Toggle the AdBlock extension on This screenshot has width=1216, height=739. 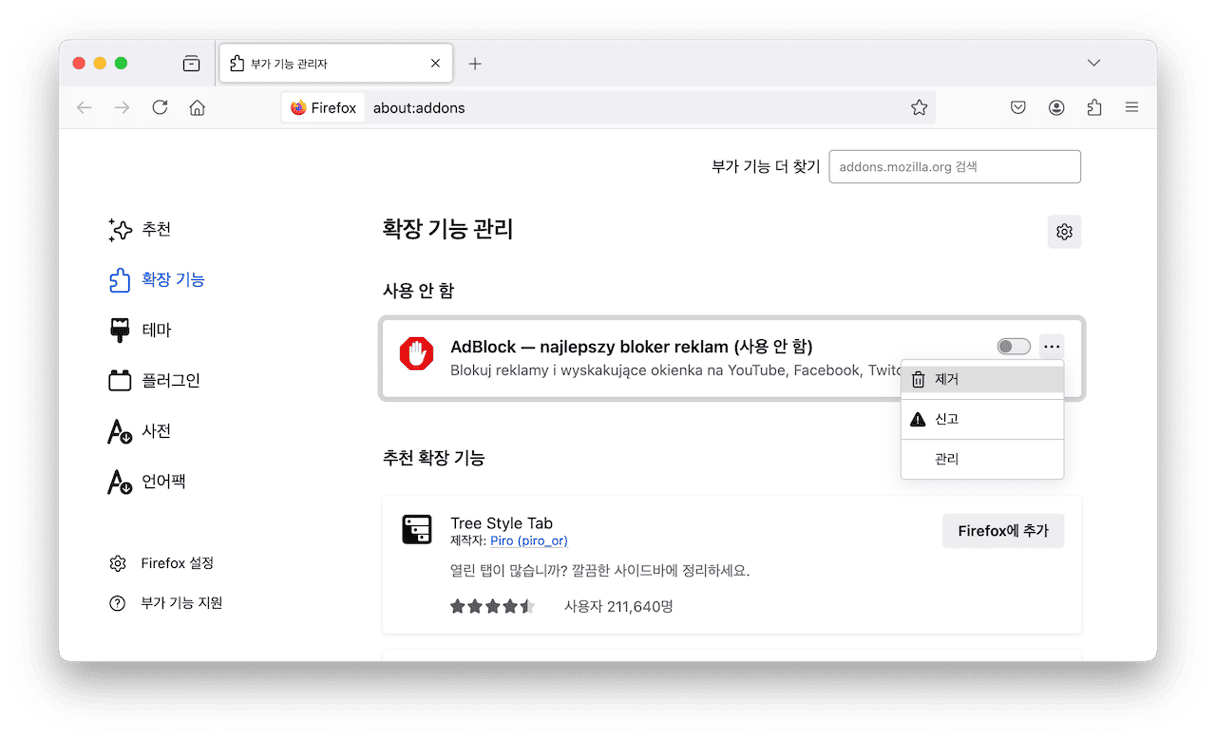(x=1014, y=346)
